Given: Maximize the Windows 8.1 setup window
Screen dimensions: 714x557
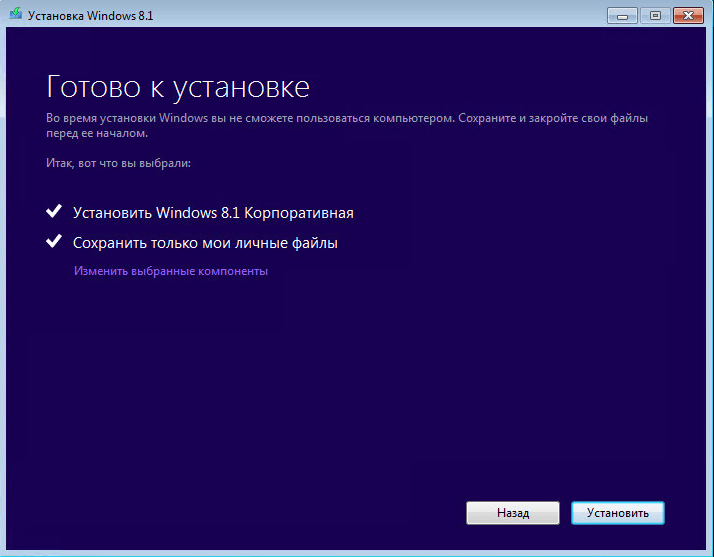Looking at the screenshot, I should [x=655, y=16].
